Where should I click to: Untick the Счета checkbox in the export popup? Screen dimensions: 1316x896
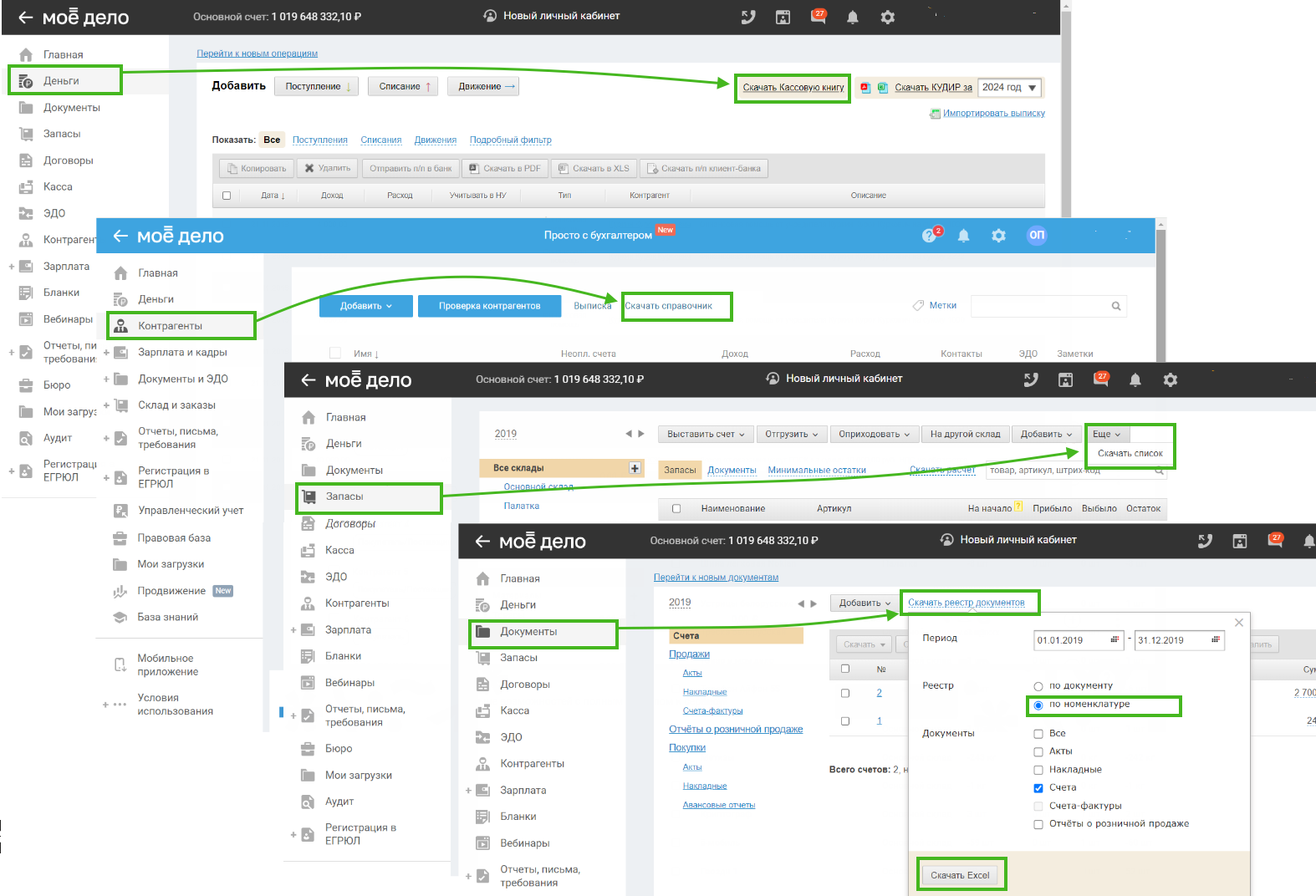pyautogui.click(x=1038, y=788)
